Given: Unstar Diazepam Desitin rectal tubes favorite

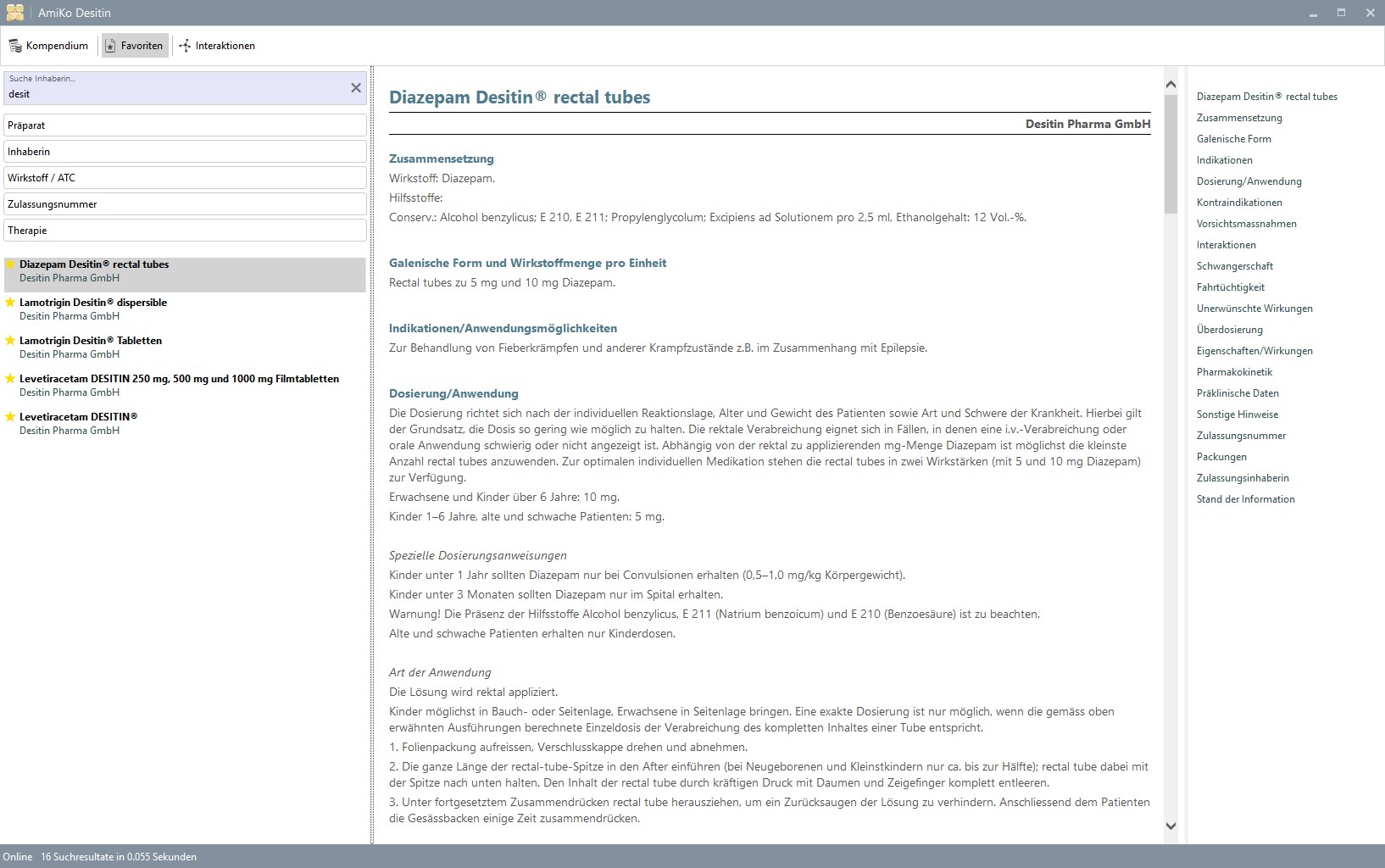Looking at the screenshot, I should pyautogui.click(x=9, y=264).
